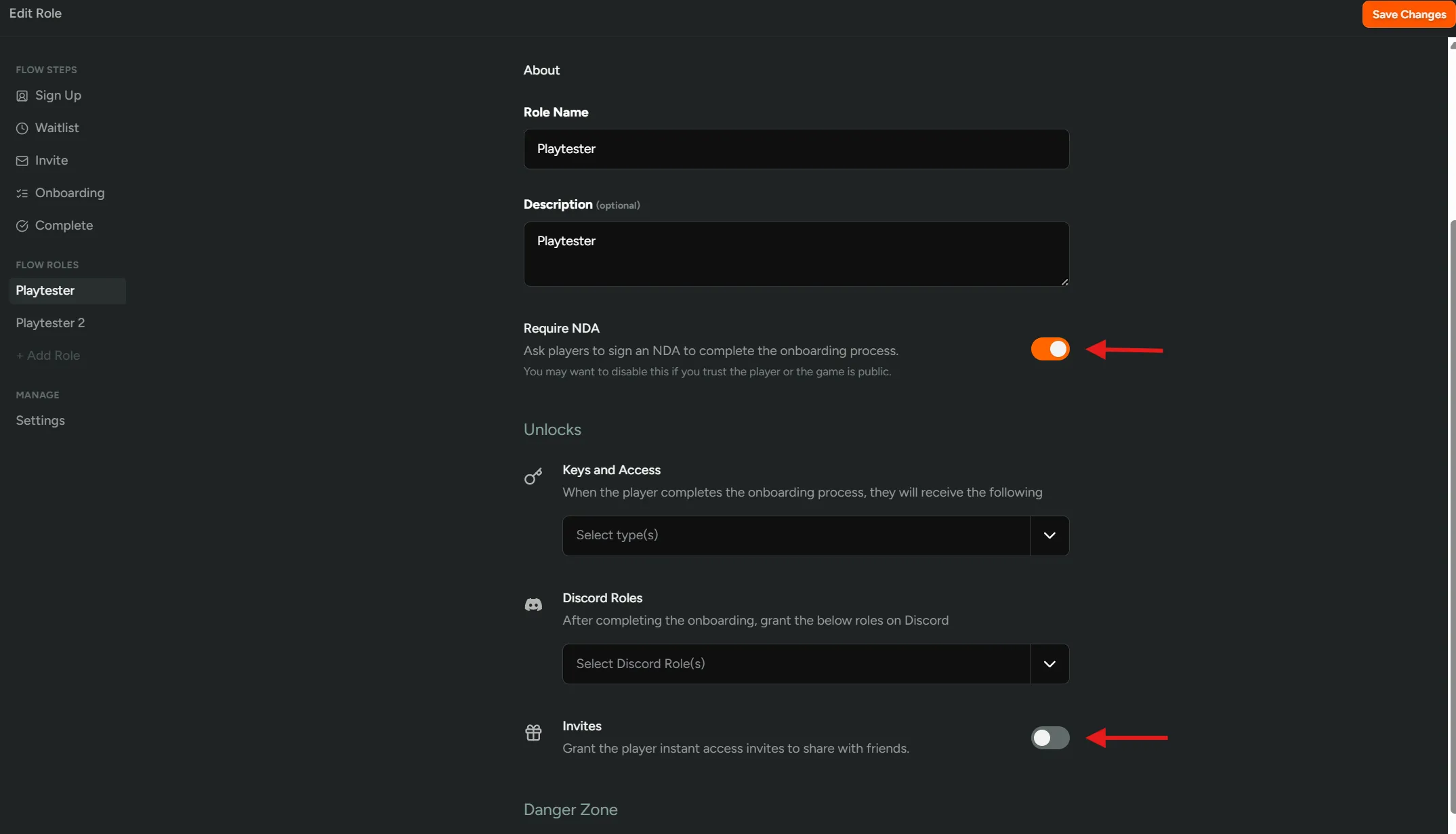The height and width of the screenshot is (834, 1456).
Task: Click the gift icon beside Invites
Action: pyautogui.click(x=533, y=732)
